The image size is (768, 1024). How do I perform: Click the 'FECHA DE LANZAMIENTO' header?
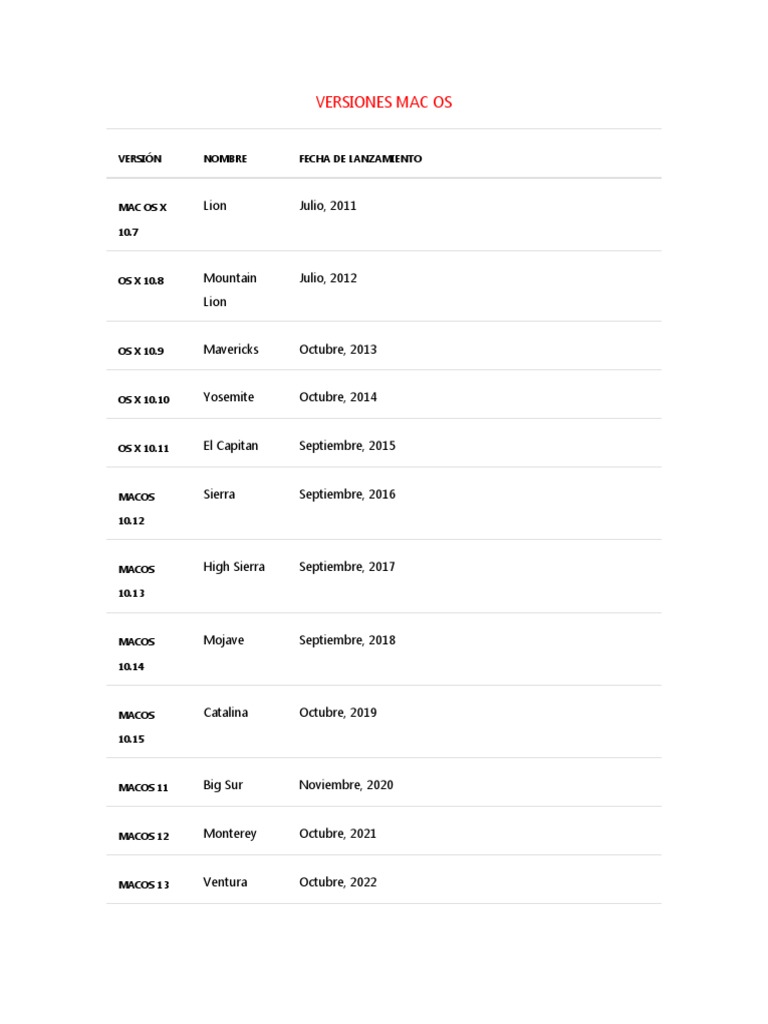pyautogui.click(x=360, y=159)
